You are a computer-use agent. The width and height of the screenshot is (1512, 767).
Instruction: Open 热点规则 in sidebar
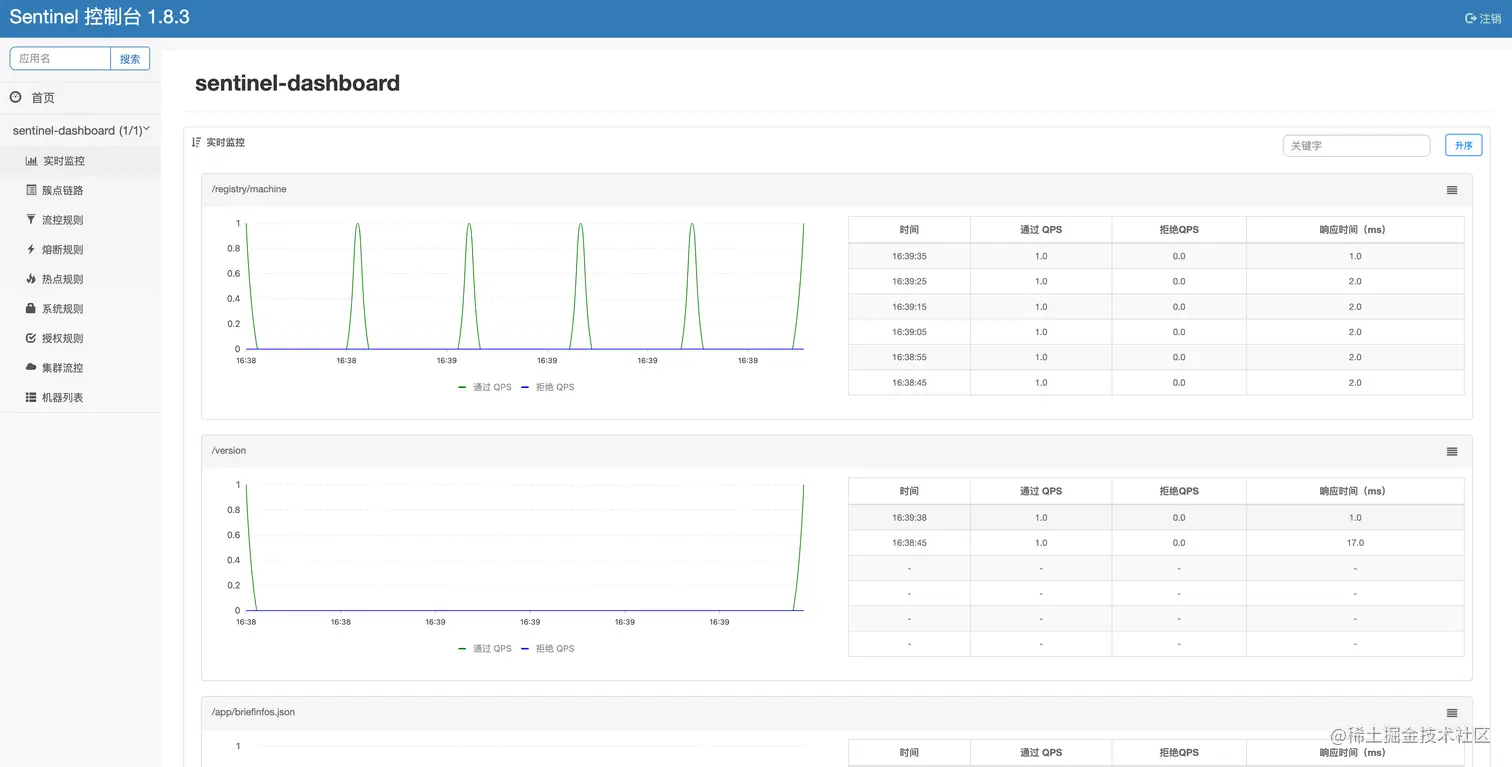[x=80, y=279]
